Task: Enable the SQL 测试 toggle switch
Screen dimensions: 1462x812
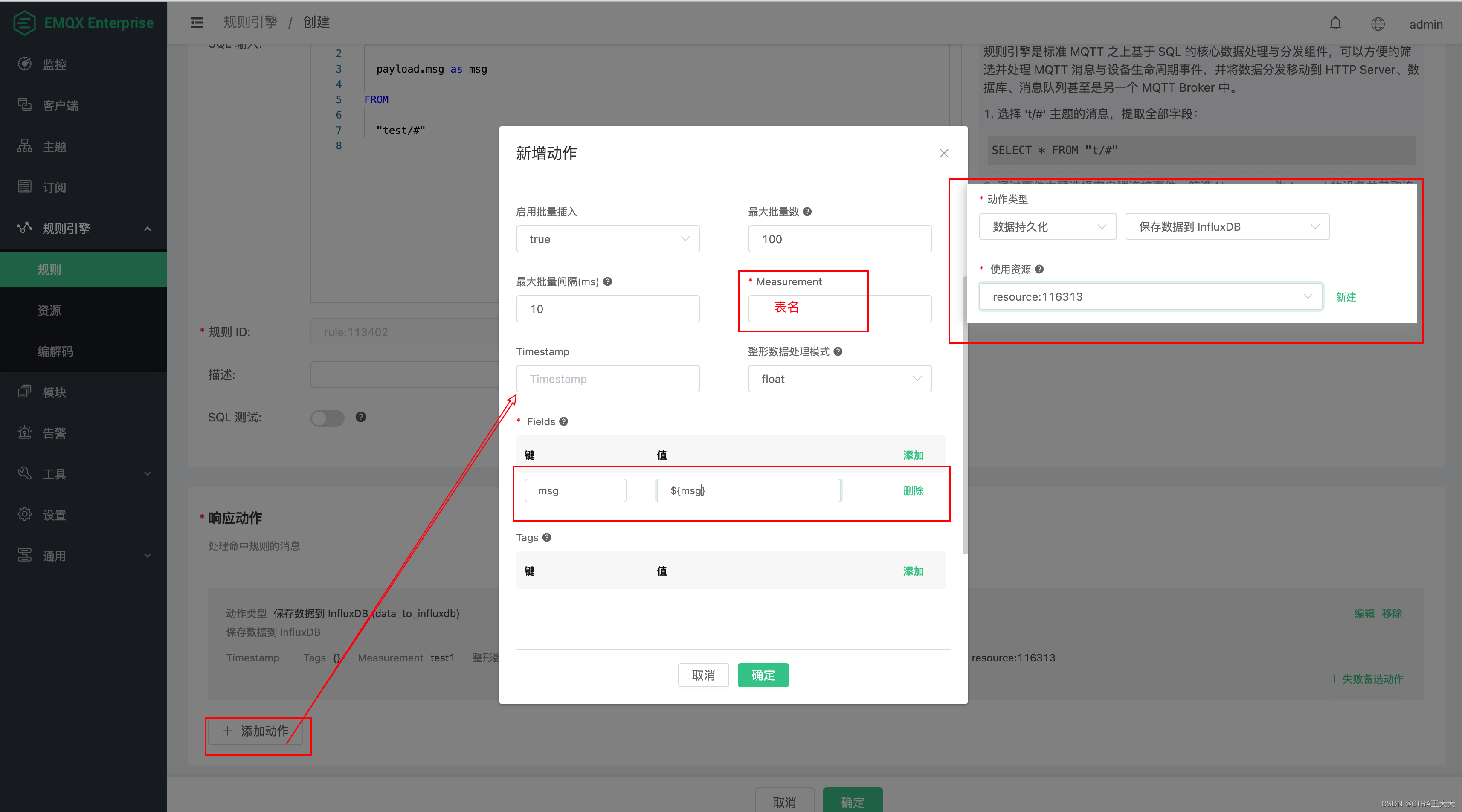Action: pos(328,418)
